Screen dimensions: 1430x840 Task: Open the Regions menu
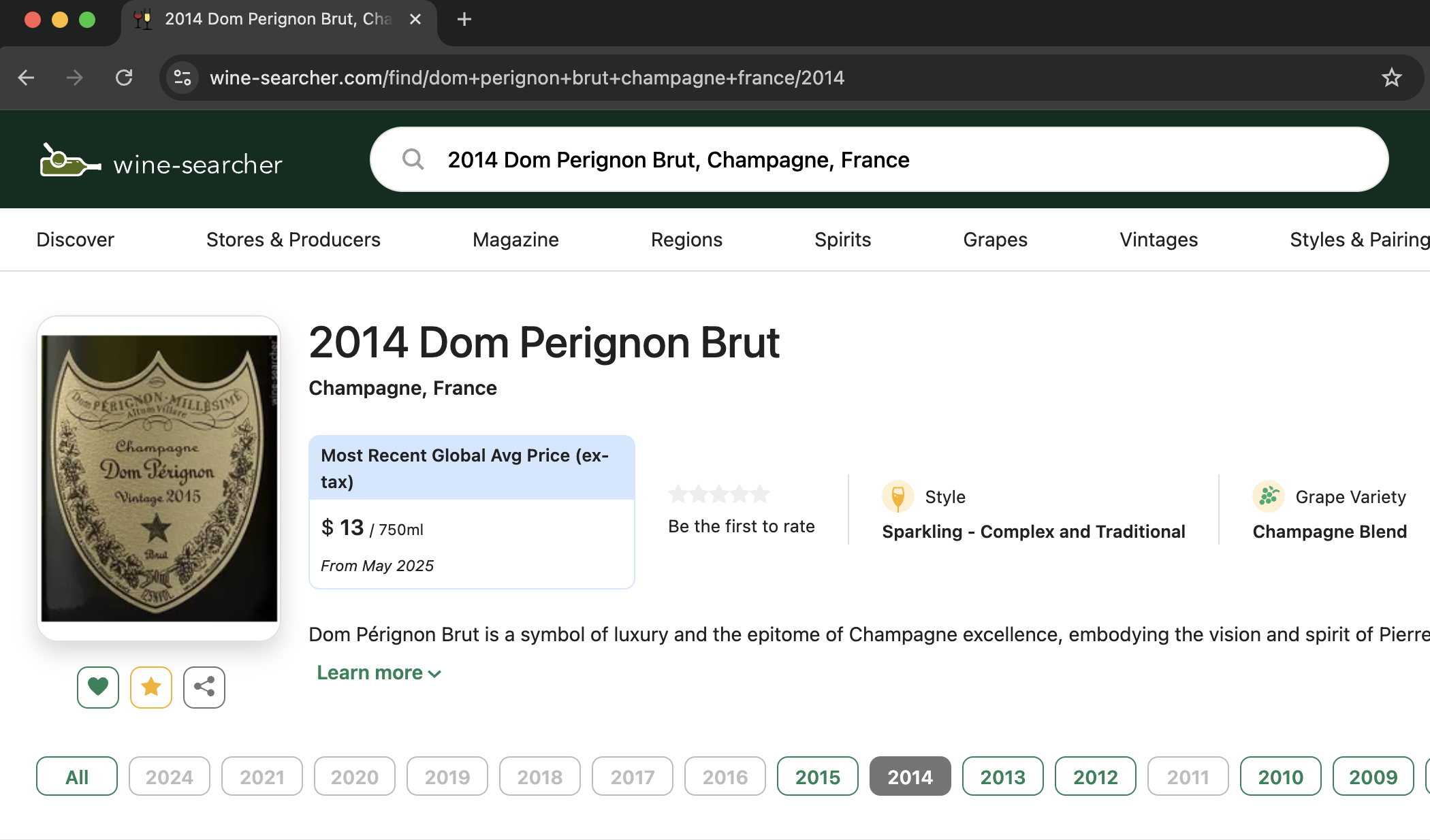point(686,240)
